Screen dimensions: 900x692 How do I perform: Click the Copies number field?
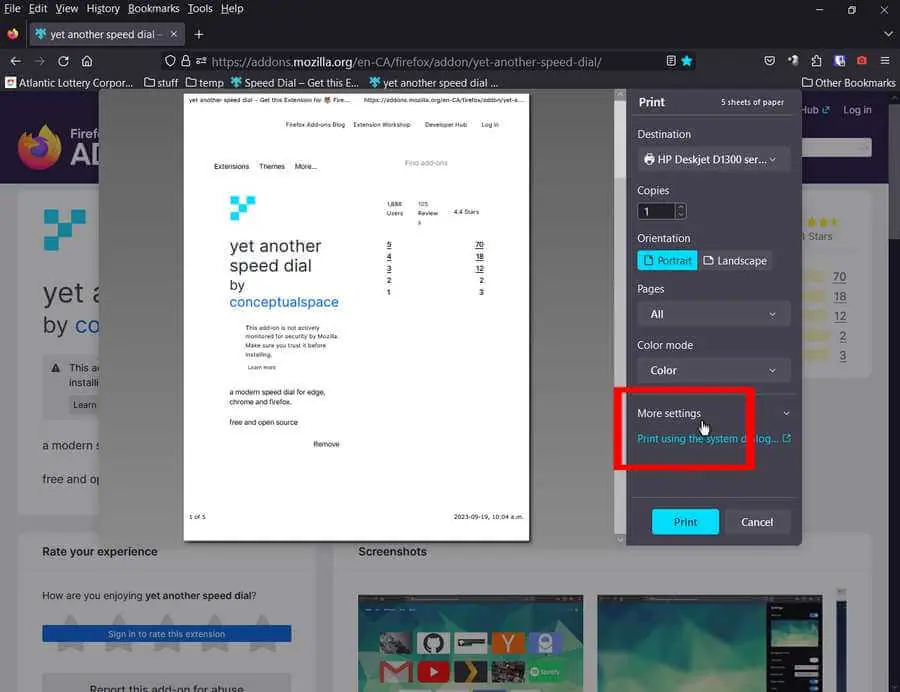(656, 211)
